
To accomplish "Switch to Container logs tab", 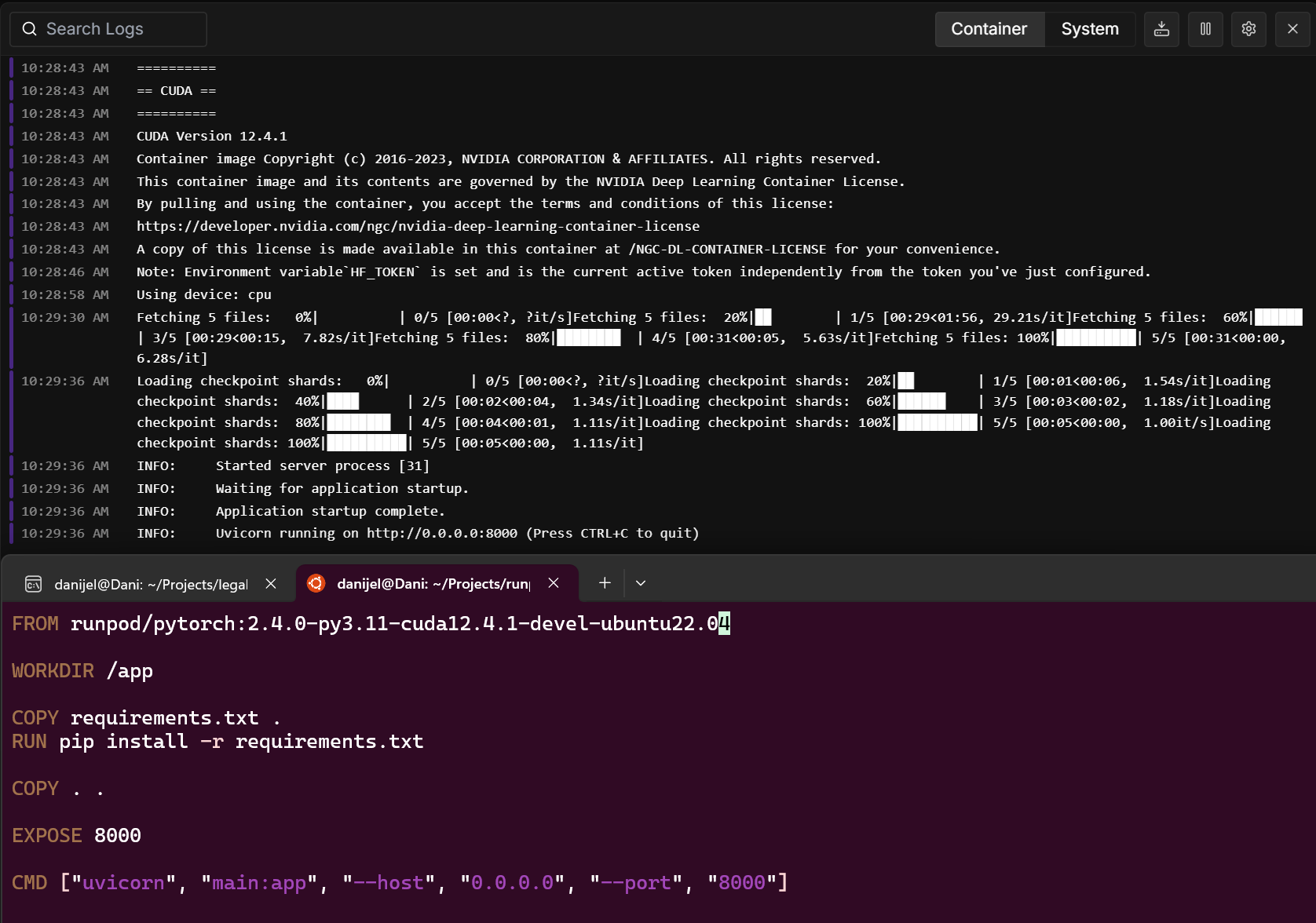I will pyautogui.click(x=989, y=29).
